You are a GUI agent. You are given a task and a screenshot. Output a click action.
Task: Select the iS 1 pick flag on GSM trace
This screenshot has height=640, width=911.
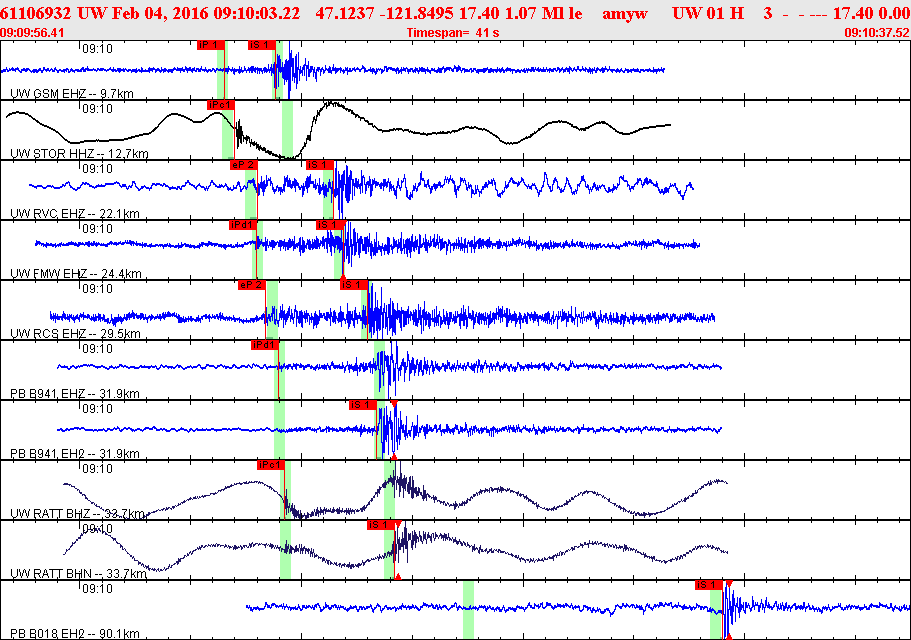[261, 45]
